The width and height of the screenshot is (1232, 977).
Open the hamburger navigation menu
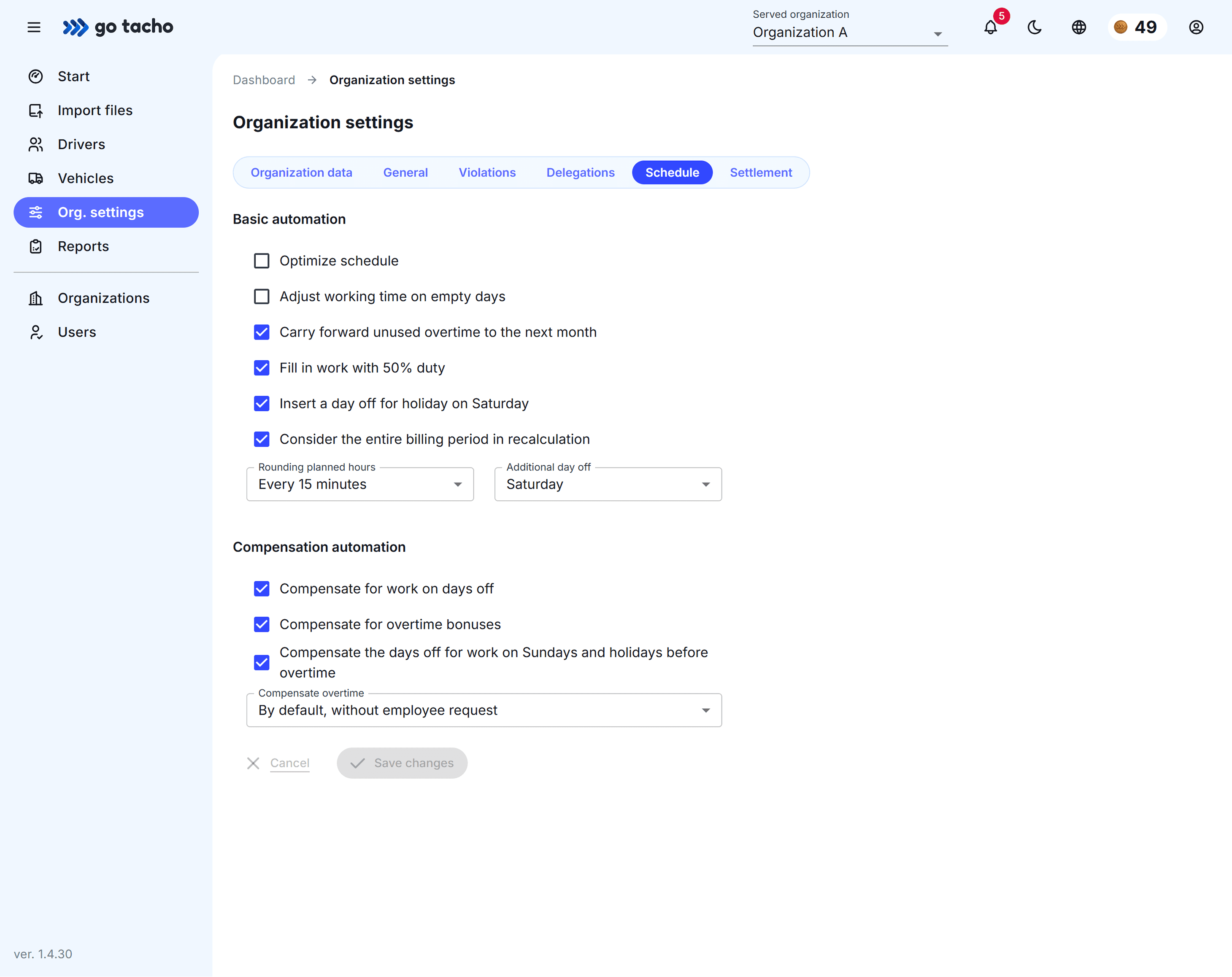(x=34, y=27)
